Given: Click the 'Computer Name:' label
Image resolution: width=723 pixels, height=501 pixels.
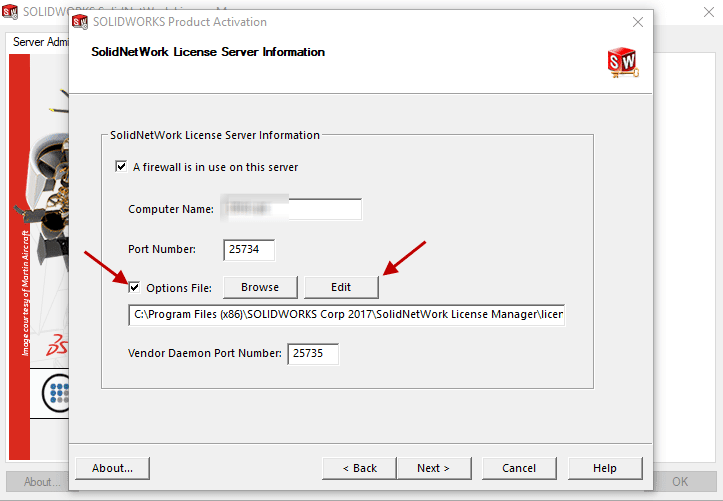Looking at the screenshot, I should pos(171,209).
